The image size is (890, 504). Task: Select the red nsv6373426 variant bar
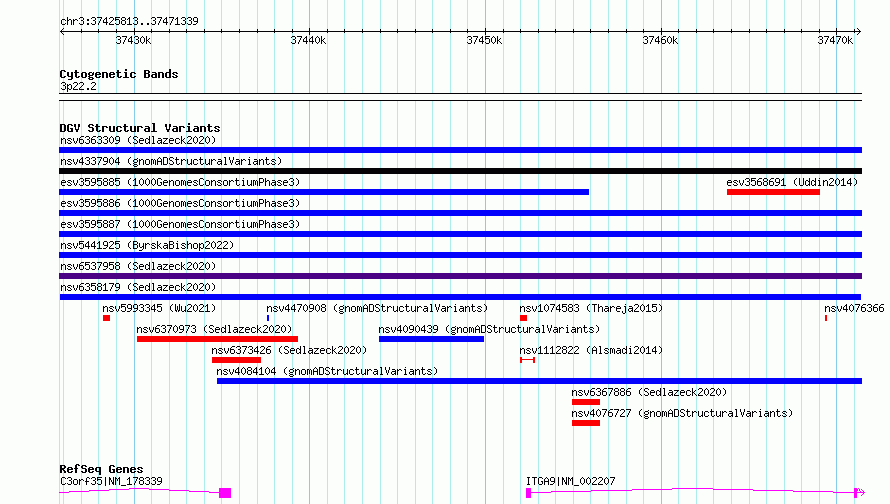tap(236, 360)
